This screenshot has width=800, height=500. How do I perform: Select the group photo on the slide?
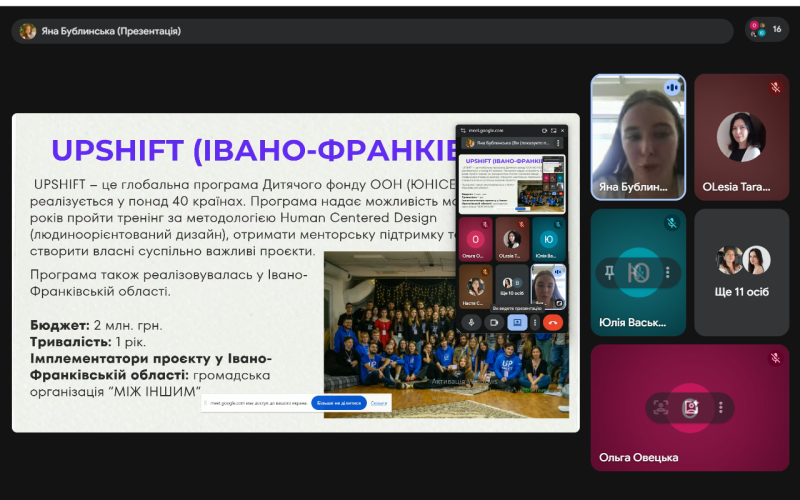click(x=446, y=334)
